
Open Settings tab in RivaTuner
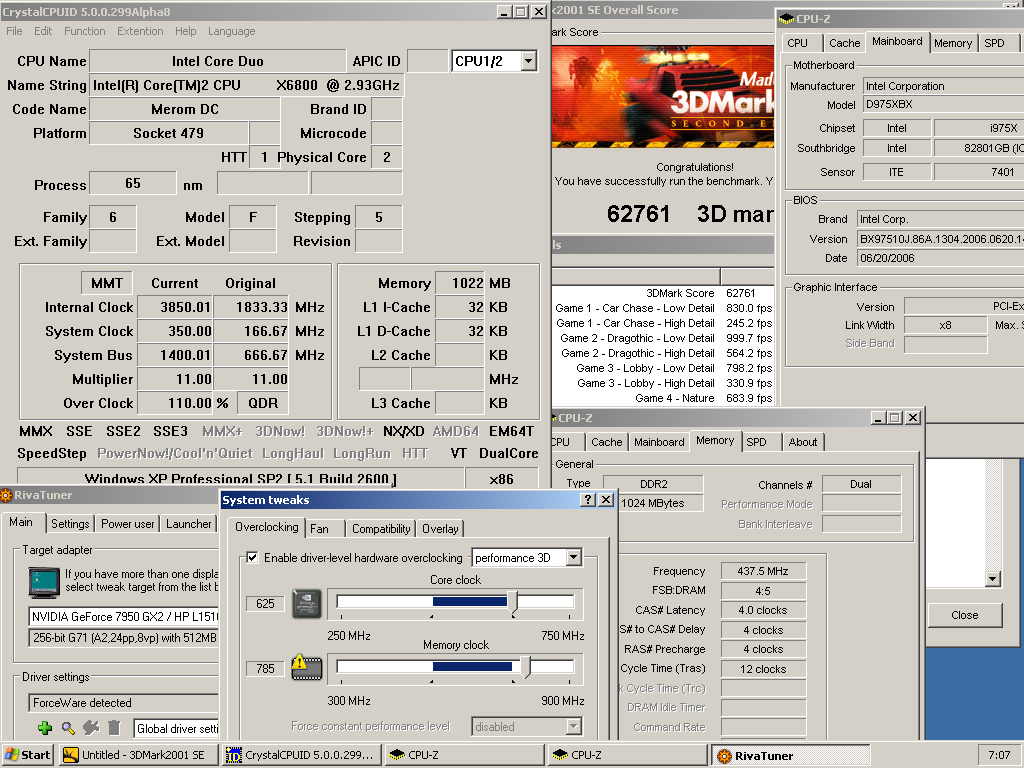tap(70, 523)
